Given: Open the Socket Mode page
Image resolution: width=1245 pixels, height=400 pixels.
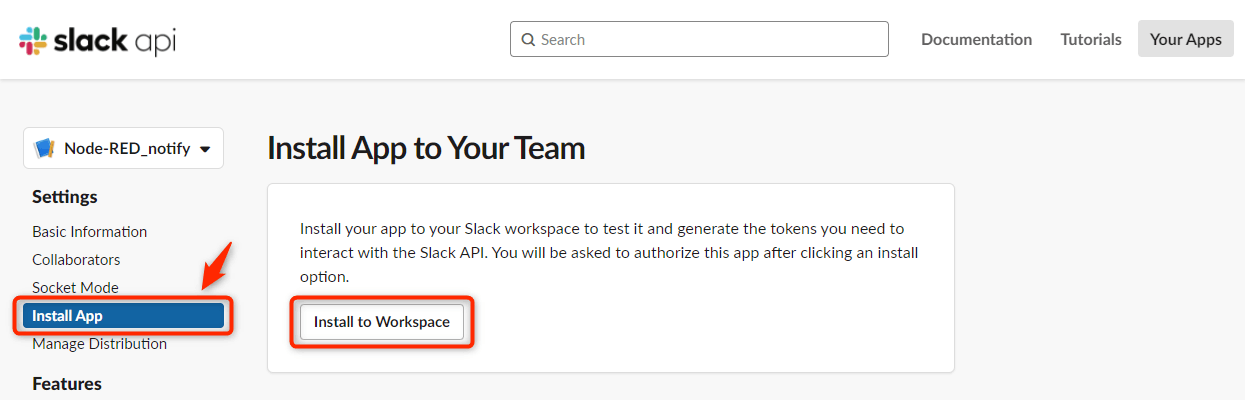Looking at the screenshot, I should pyautogui.click(x=75, y=287).
